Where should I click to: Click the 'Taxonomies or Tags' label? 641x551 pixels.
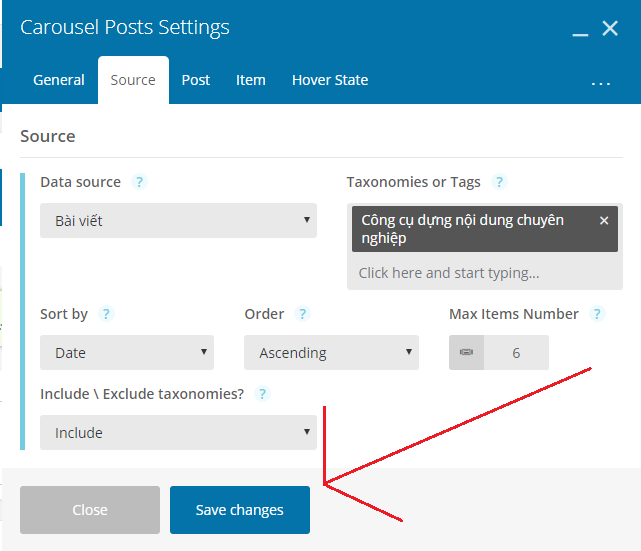coord(413,182)
